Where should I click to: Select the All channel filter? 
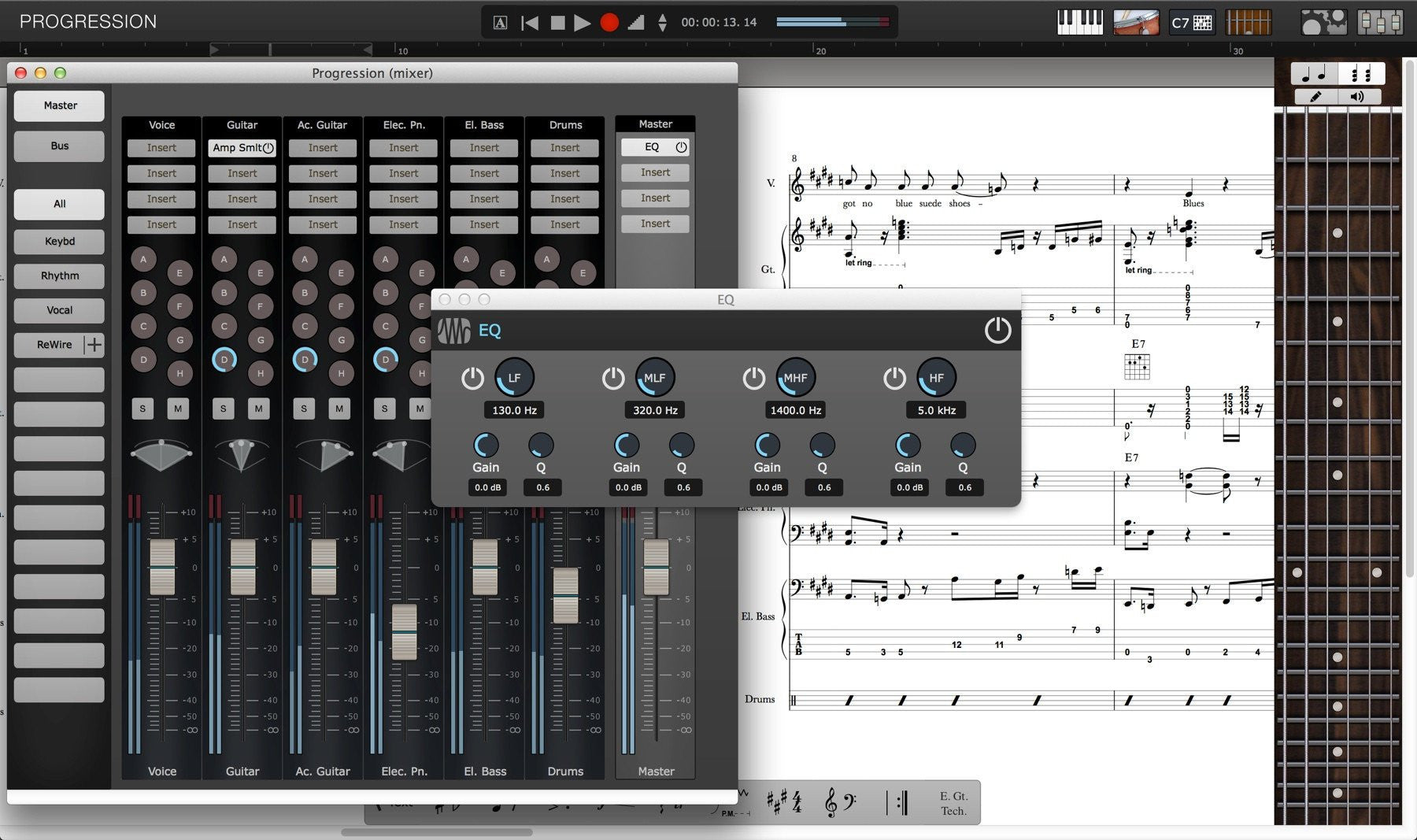[x=58, y=204]
